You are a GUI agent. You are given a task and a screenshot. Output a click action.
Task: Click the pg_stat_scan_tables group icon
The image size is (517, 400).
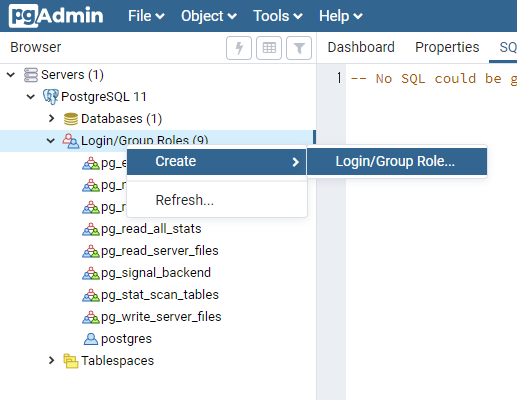pos(91,295)
